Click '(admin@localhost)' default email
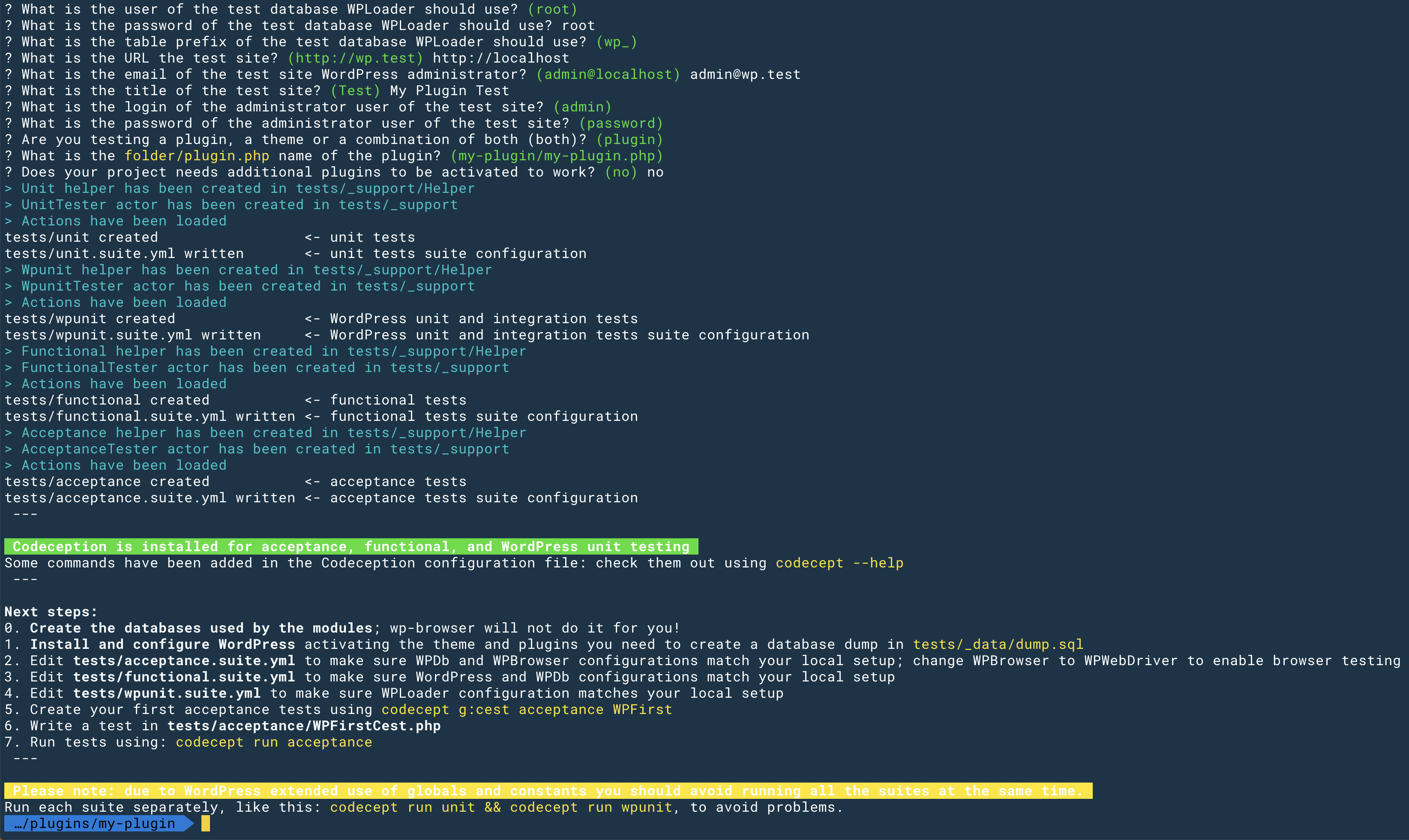 coord(609,75)
